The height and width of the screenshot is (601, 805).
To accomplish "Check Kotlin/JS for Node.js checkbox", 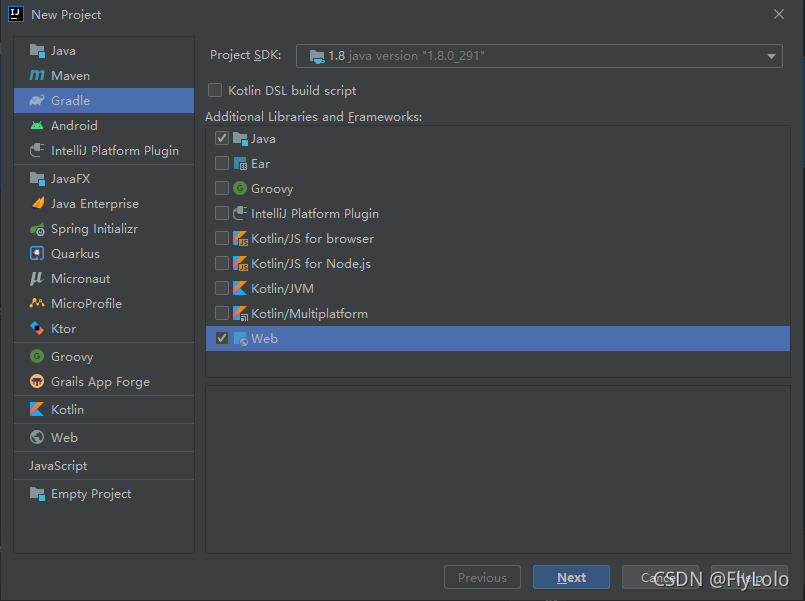I will [x=222, y=263].
